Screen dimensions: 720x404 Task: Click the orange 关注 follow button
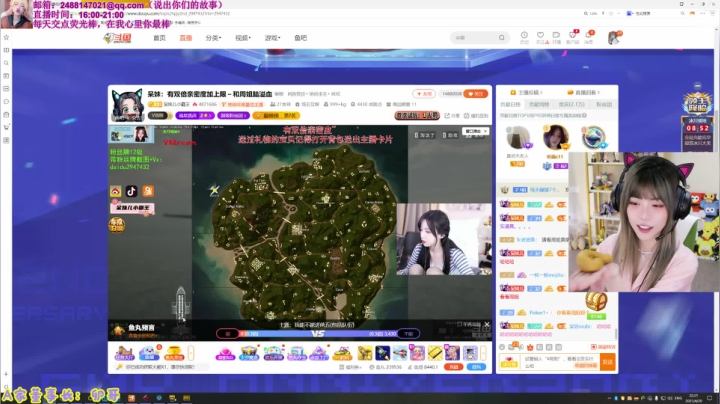[476, 94]
